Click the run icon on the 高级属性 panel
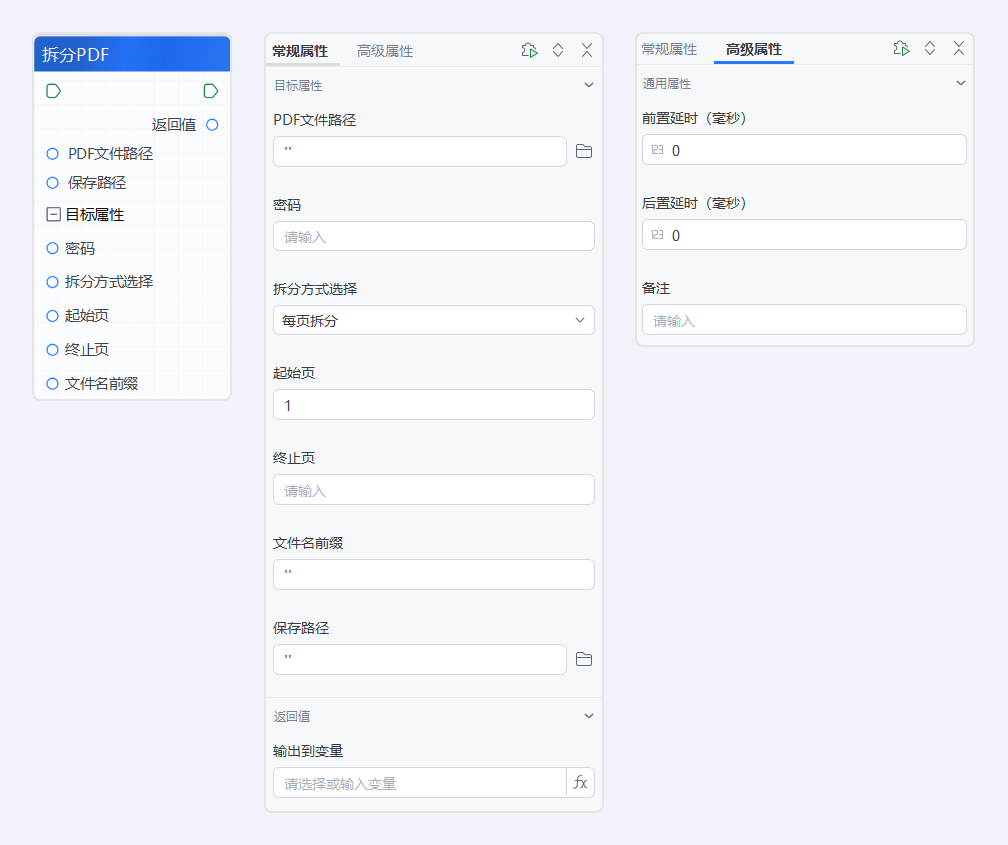Screen dimensions: 1008x845 [901, 47]
